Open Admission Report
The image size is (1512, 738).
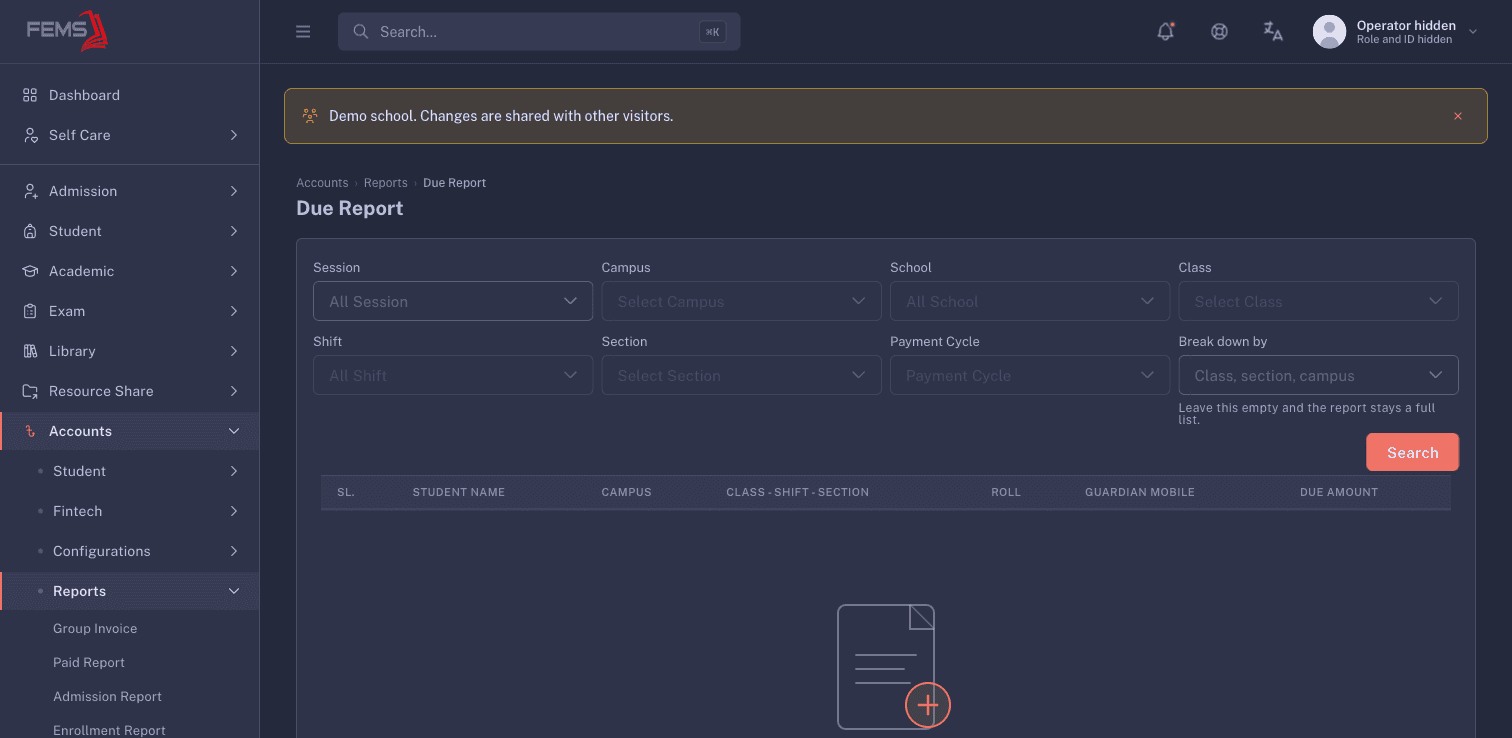[107, 697]
